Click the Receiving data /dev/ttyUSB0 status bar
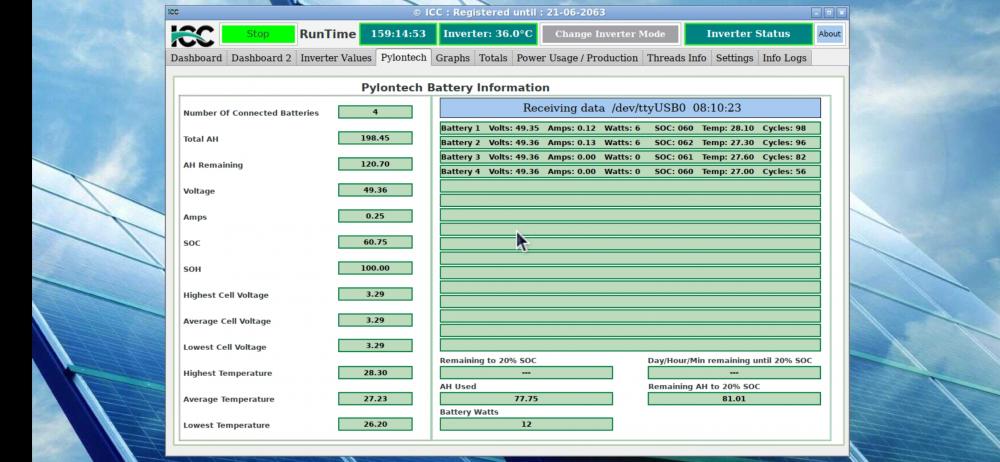Screen dimensions: 1000x462 [x=630, y=108]
